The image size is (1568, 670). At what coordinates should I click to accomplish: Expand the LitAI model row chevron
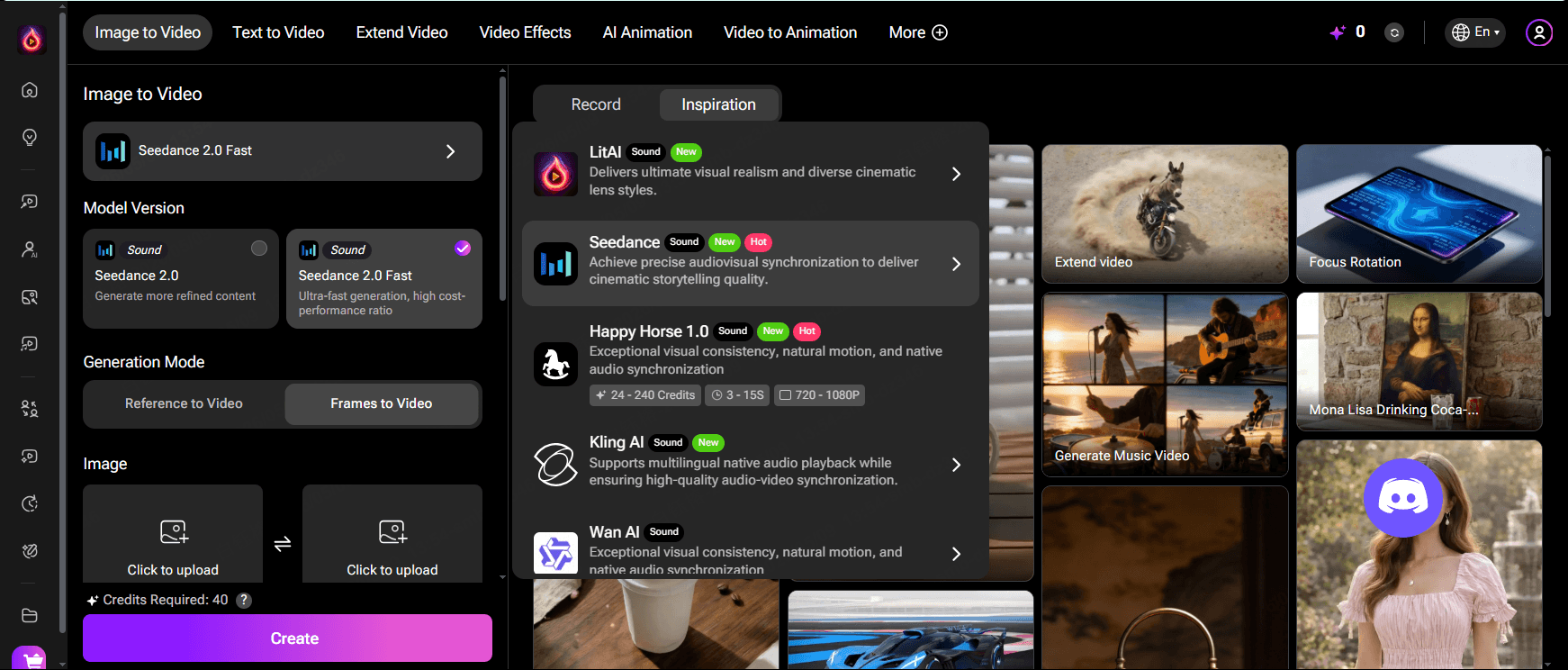[x=956, y=174]
